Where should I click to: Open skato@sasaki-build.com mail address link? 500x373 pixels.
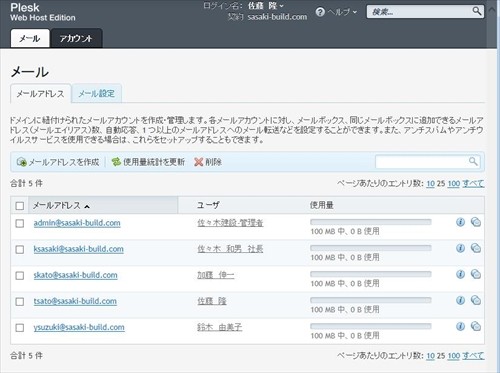[75, 275]
